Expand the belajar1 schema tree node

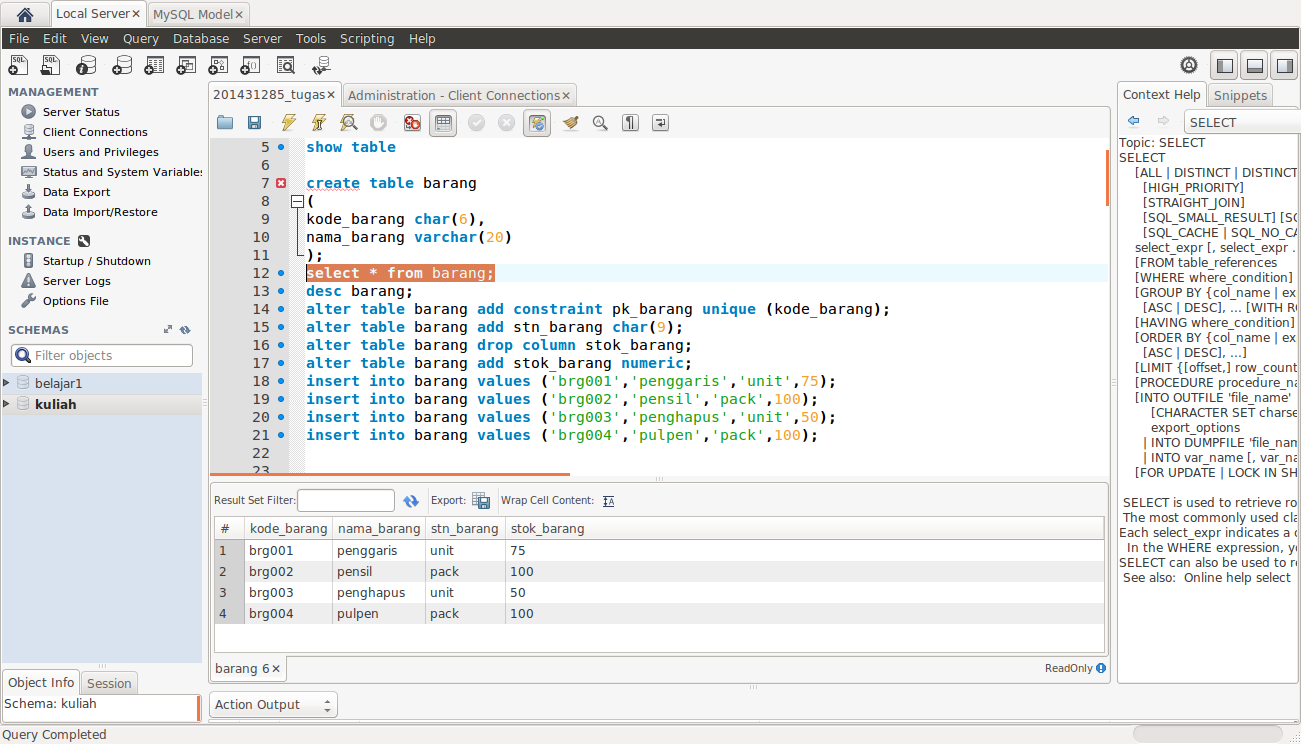(8, 383)
